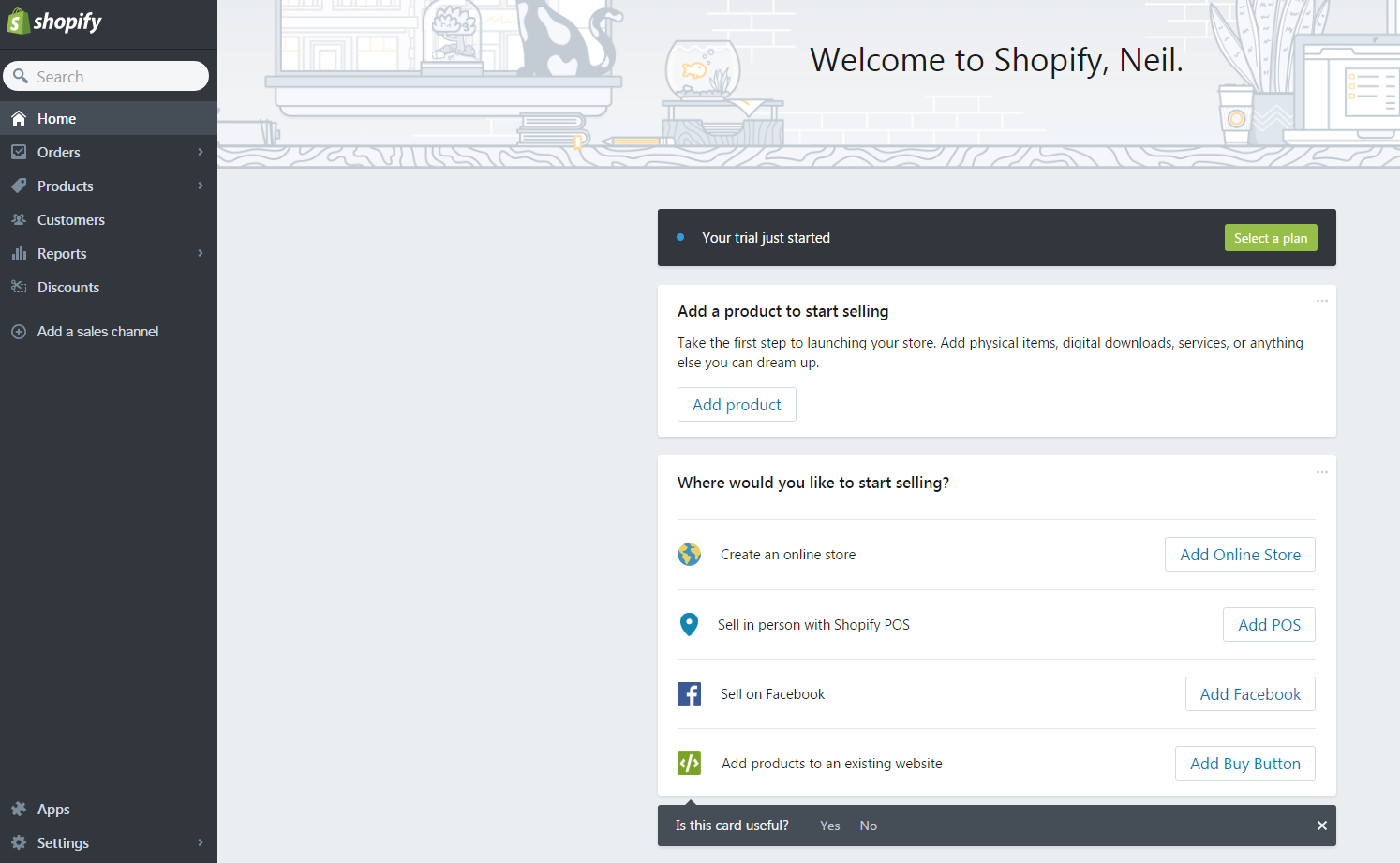Click the Facebook logo icon
This screenshot has width=1400, height=863.
(690, 693)
